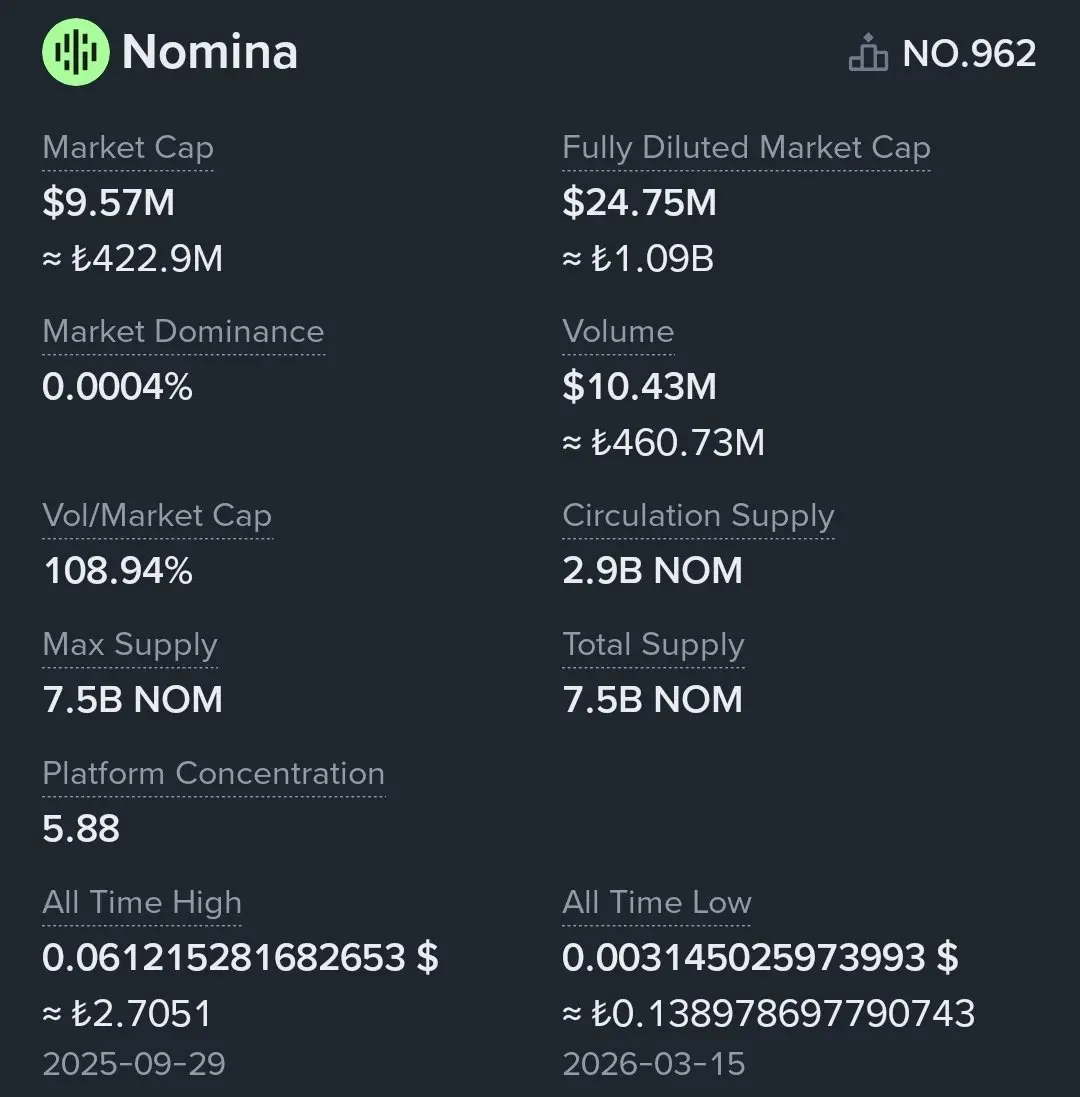1080x1097 pixels.
Task: Click the Market Cap label
Action: tap(128, 148)
